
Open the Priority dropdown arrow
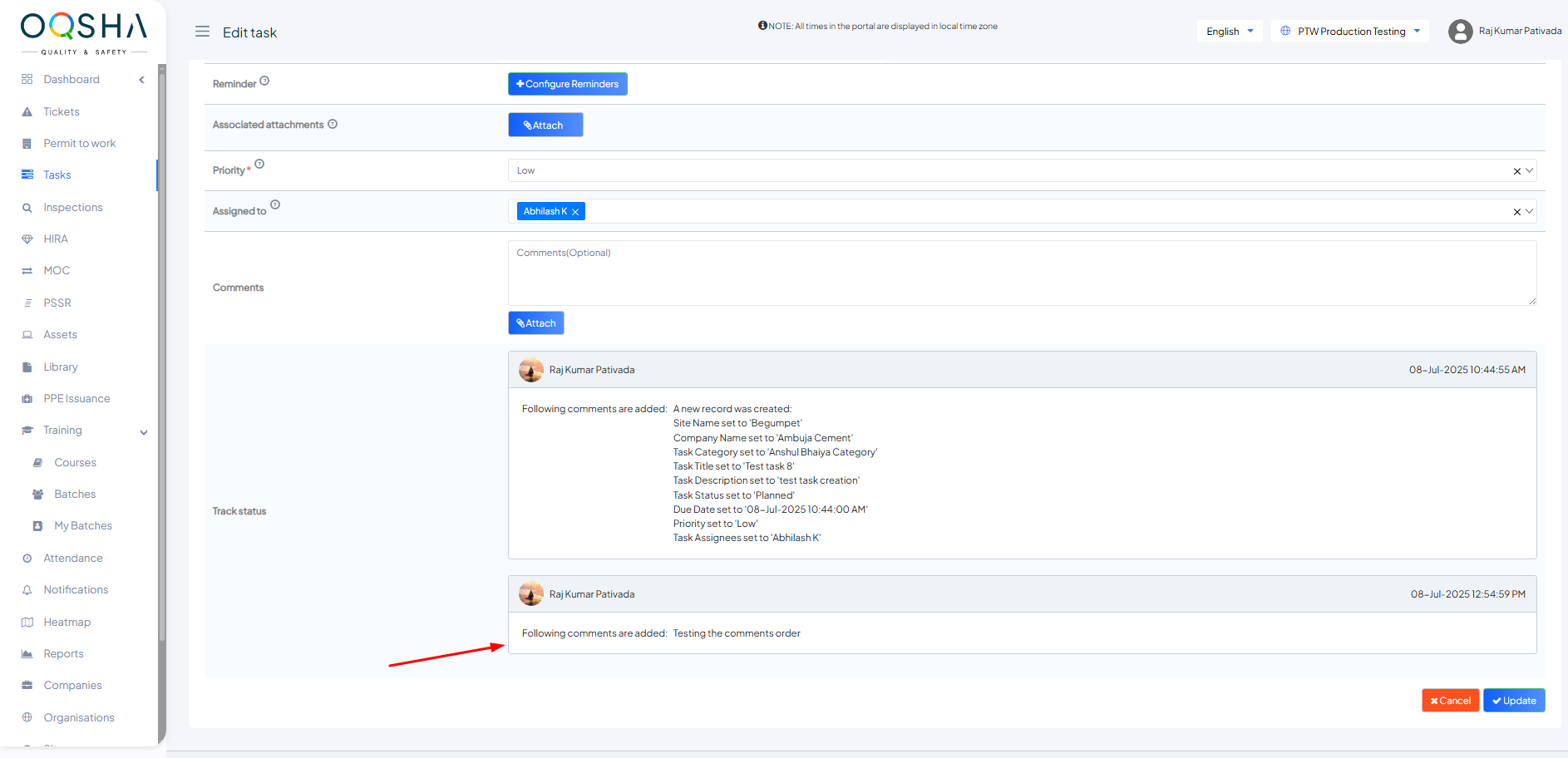pos(1529,170)
